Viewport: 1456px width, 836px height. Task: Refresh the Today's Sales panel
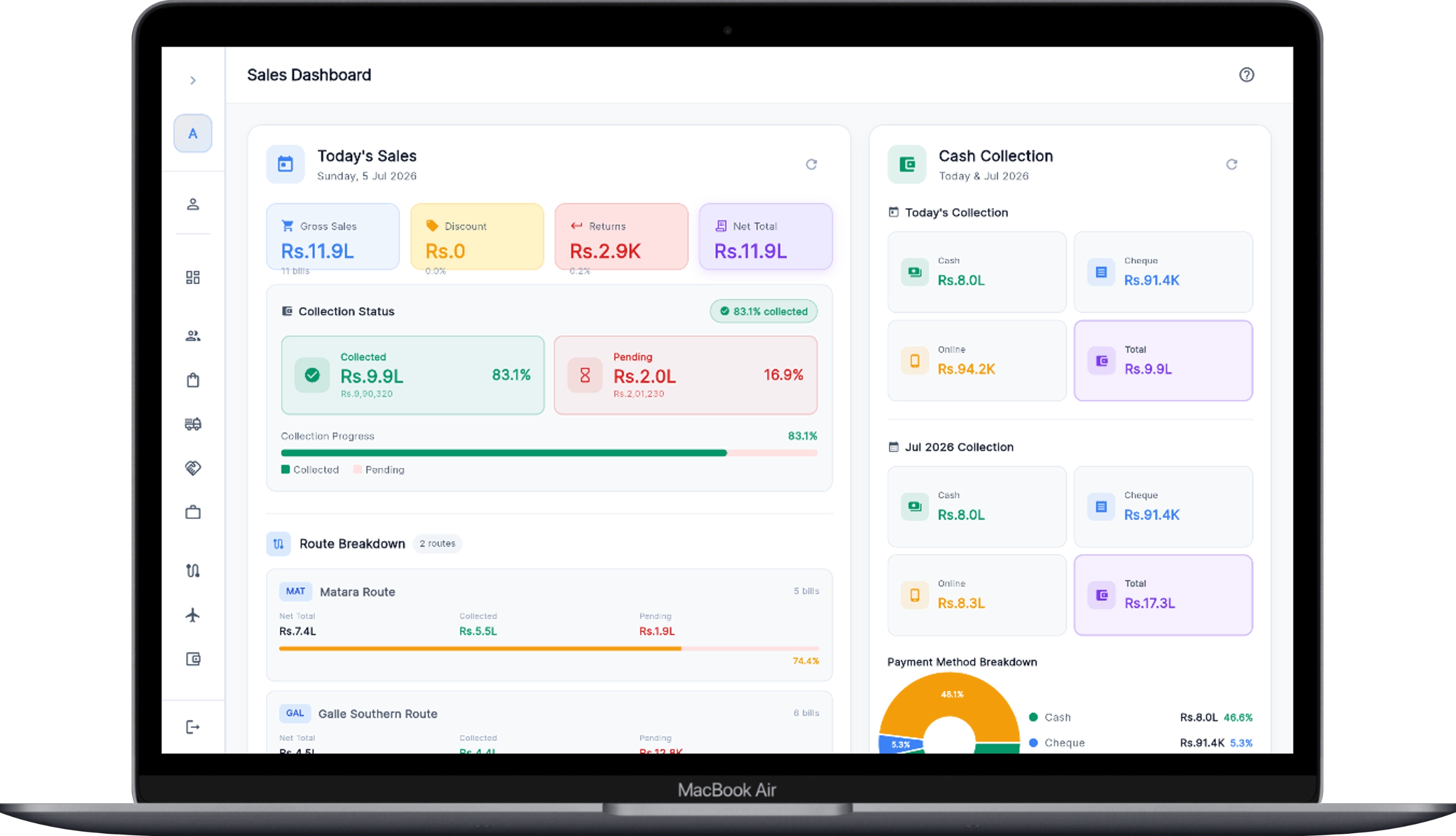tap(811, 165)
